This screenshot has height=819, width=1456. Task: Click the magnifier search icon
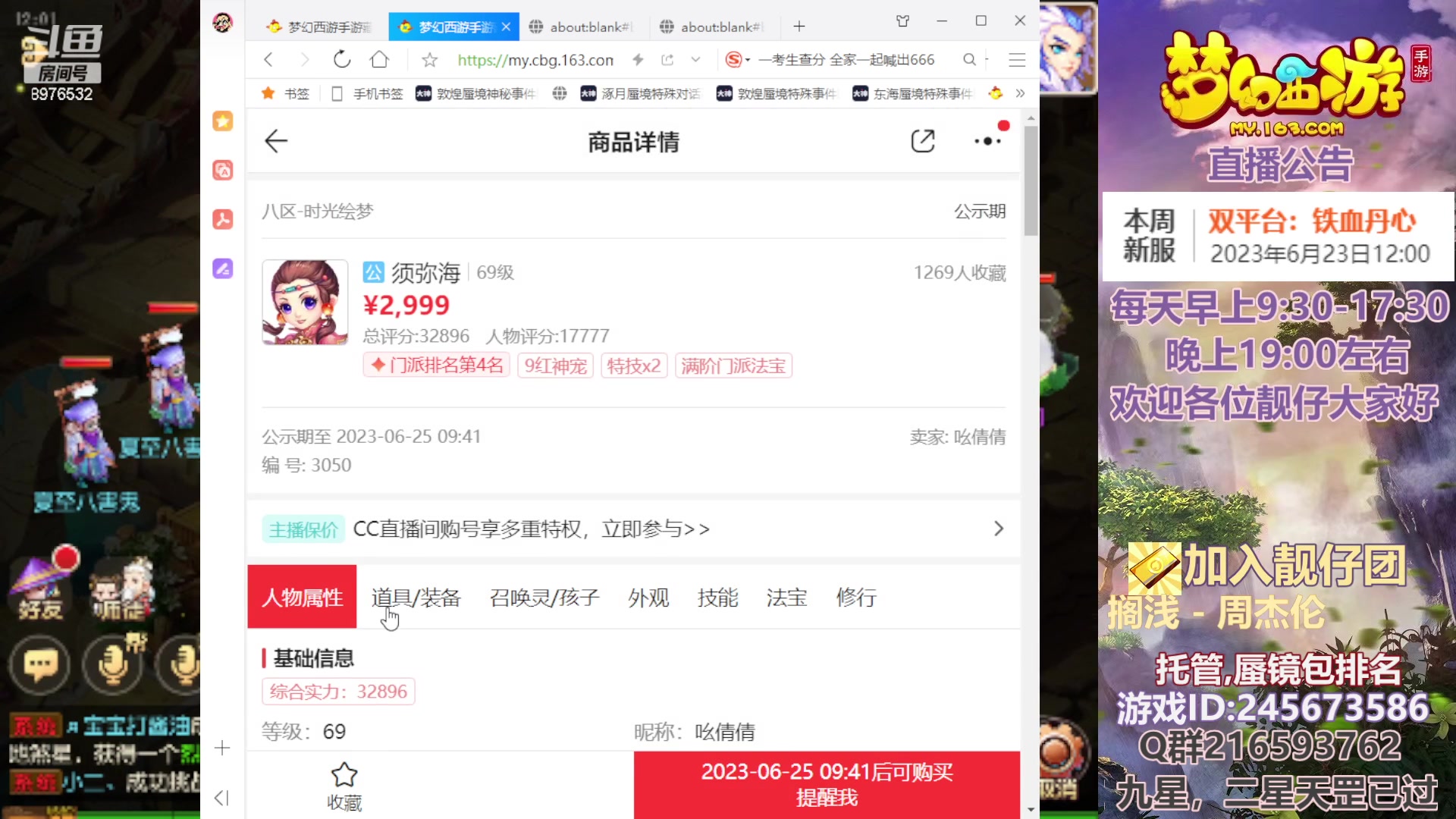pos(969,59)
